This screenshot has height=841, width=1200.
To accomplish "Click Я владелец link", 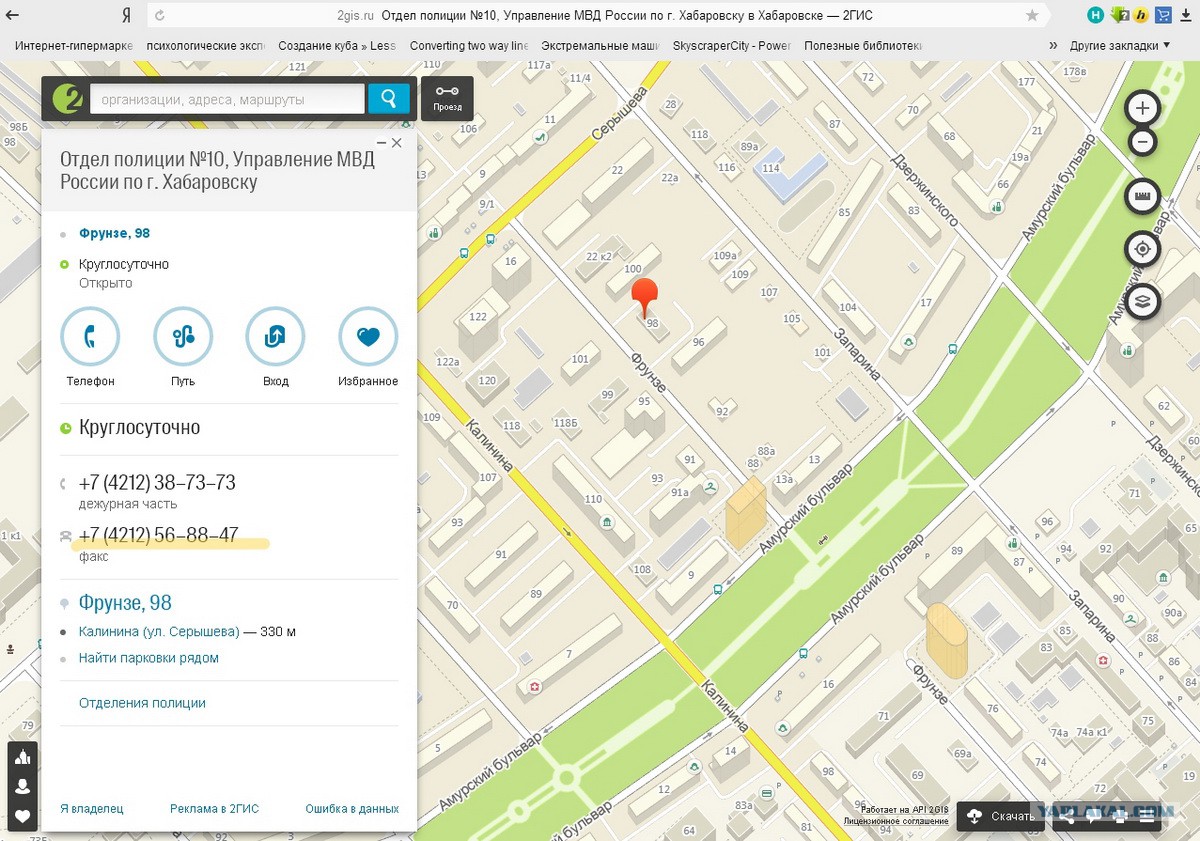I will point(92,808).
